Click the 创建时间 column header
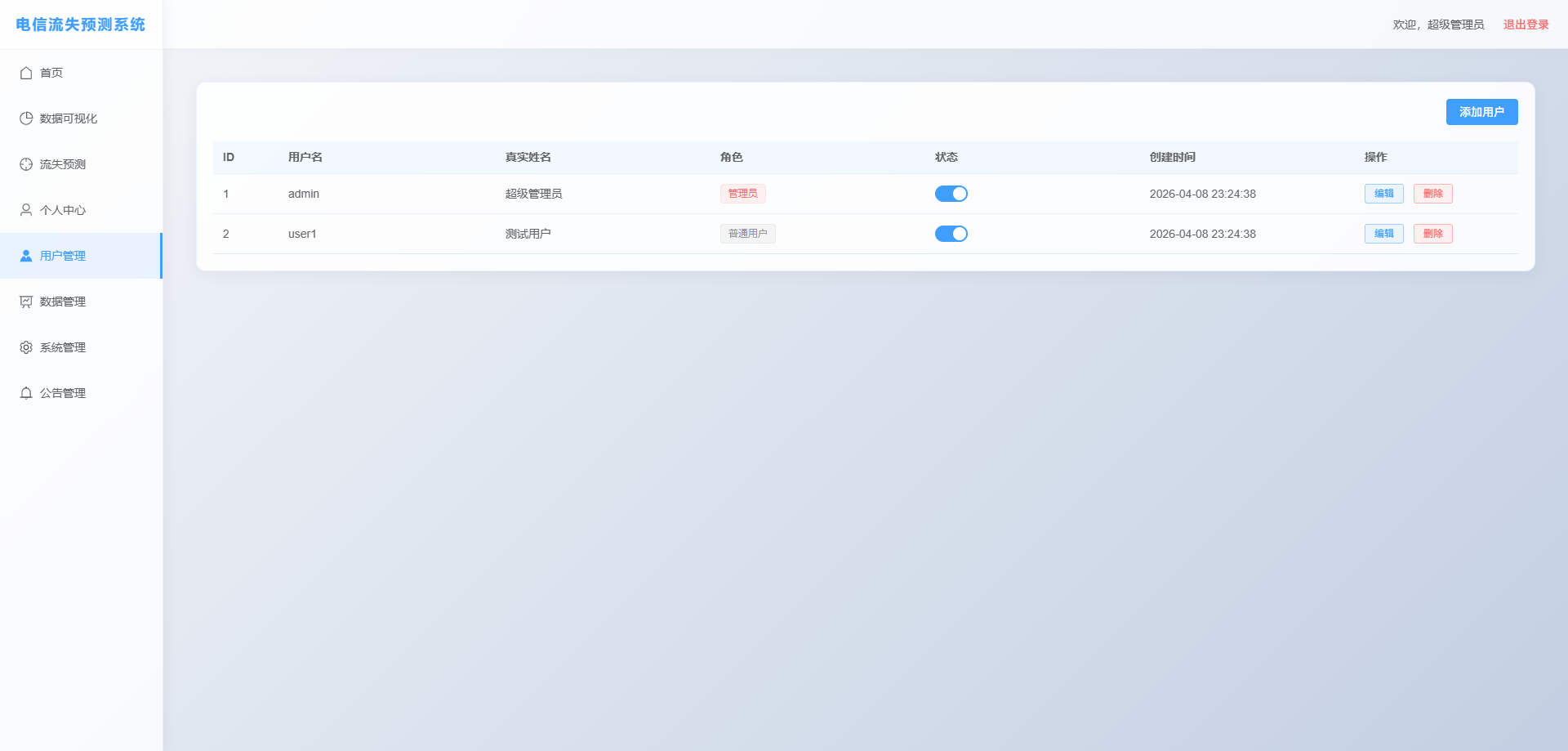The height and width of the screenshot is (751, 1568). (x=1172, y=157)
